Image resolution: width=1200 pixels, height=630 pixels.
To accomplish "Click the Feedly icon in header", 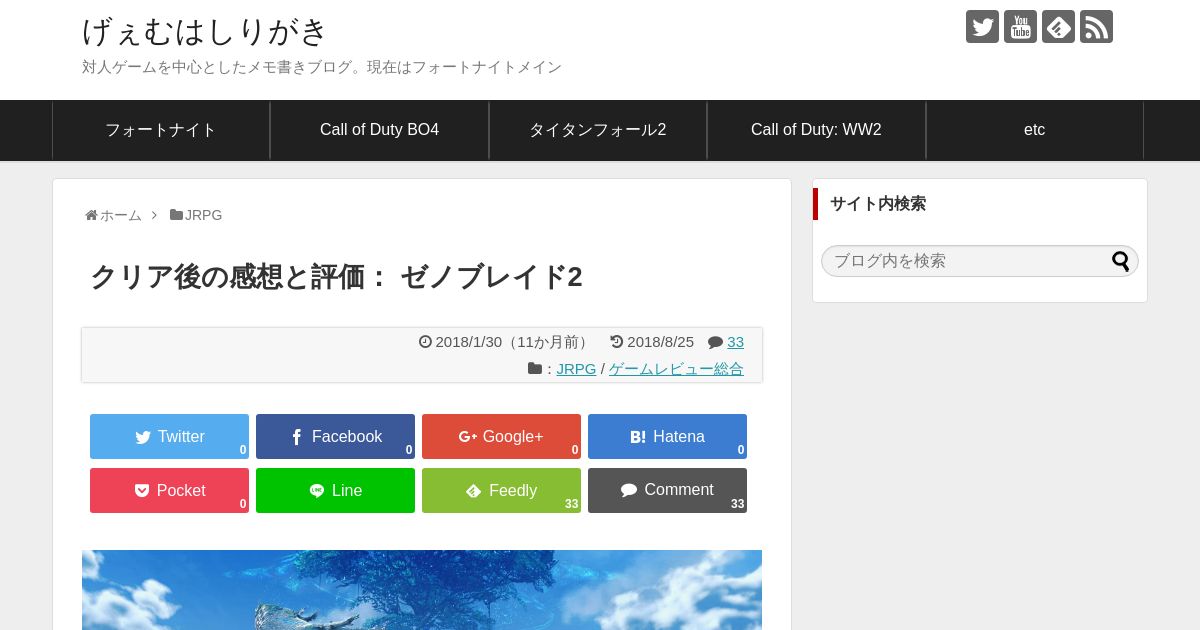I will pos(1058,27).
